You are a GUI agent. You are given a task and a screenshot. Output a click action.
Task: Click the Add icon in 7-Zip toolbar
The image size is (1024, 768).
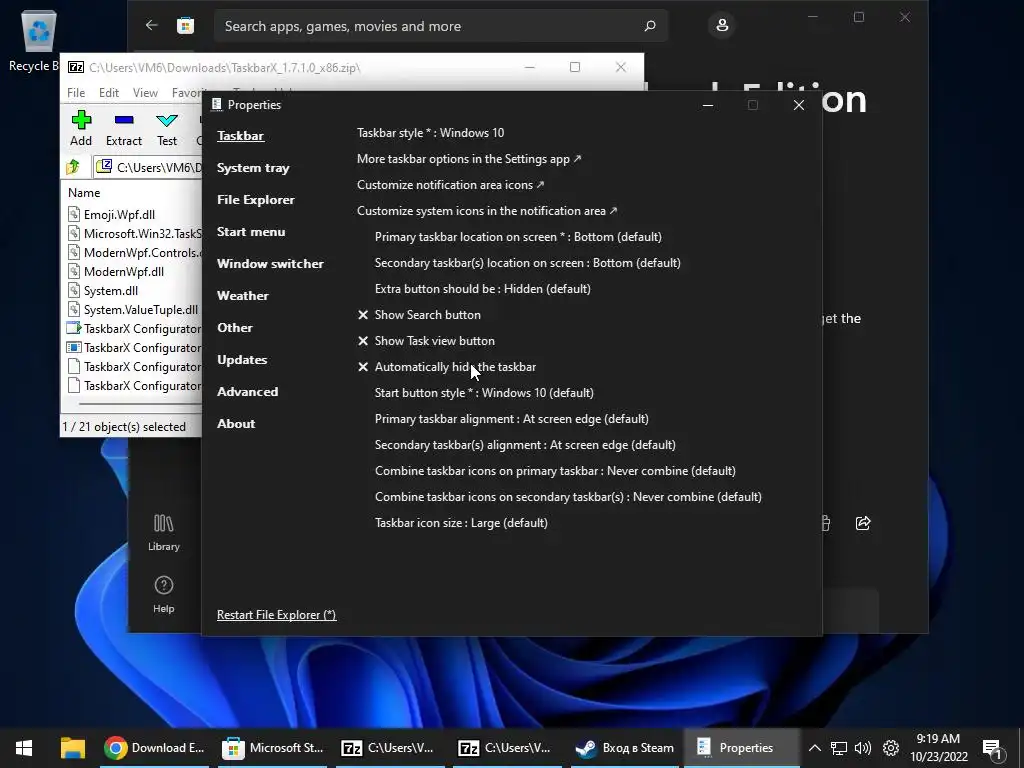tap(81, 120)
